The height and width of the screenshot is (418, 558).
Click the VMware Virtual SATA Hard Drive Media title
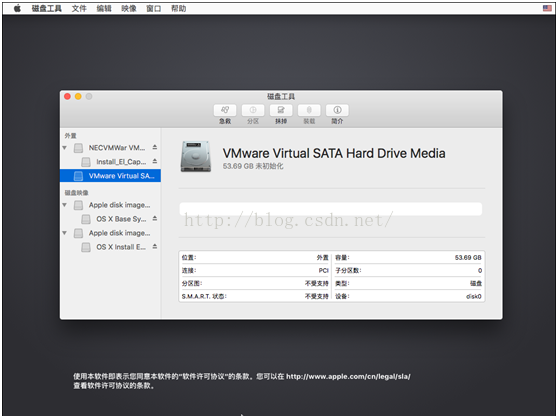[x=334, y=153]
